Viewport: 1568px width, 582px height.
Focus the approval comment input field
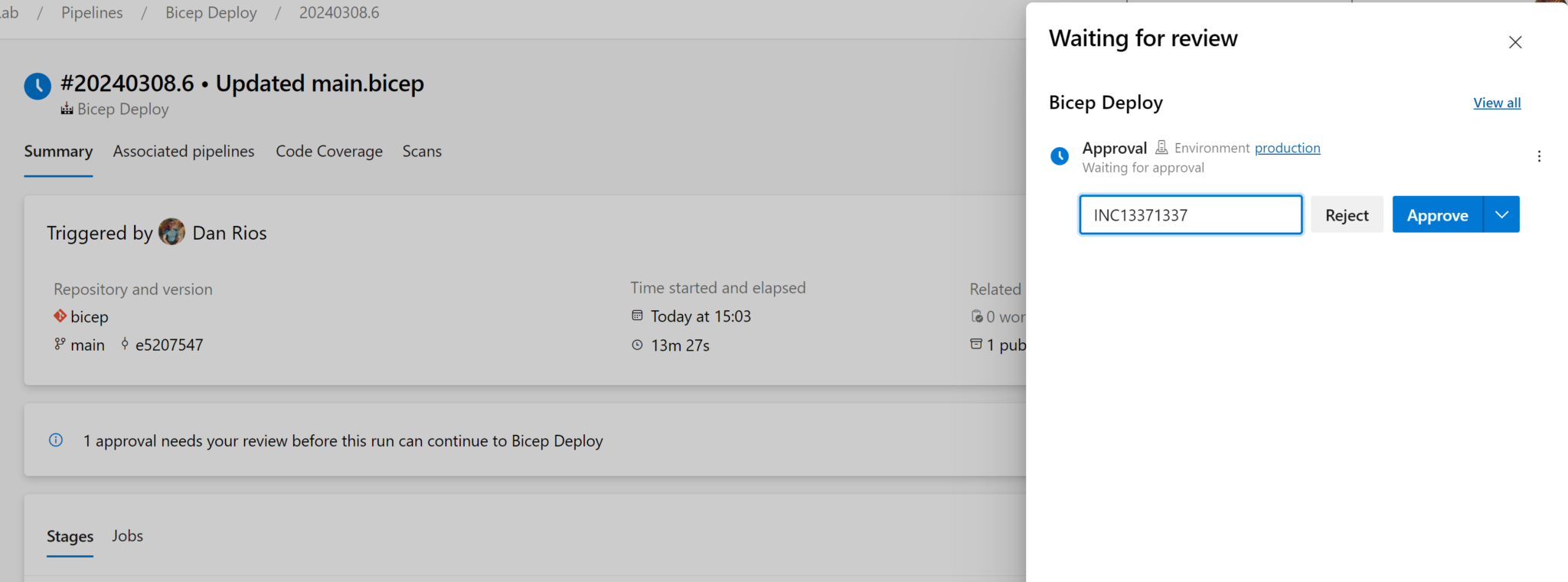click(x=1190, y=215)
